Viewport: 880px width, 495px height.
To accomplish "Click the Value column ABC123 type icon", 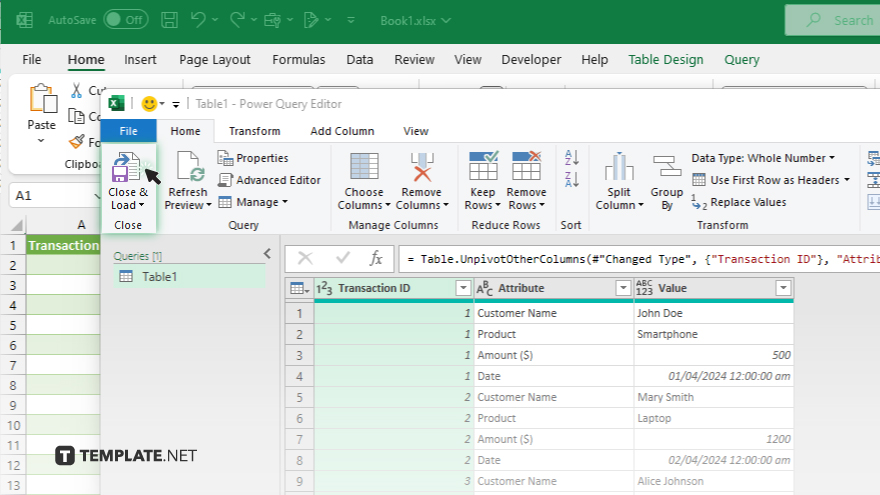I will (644, 288).
